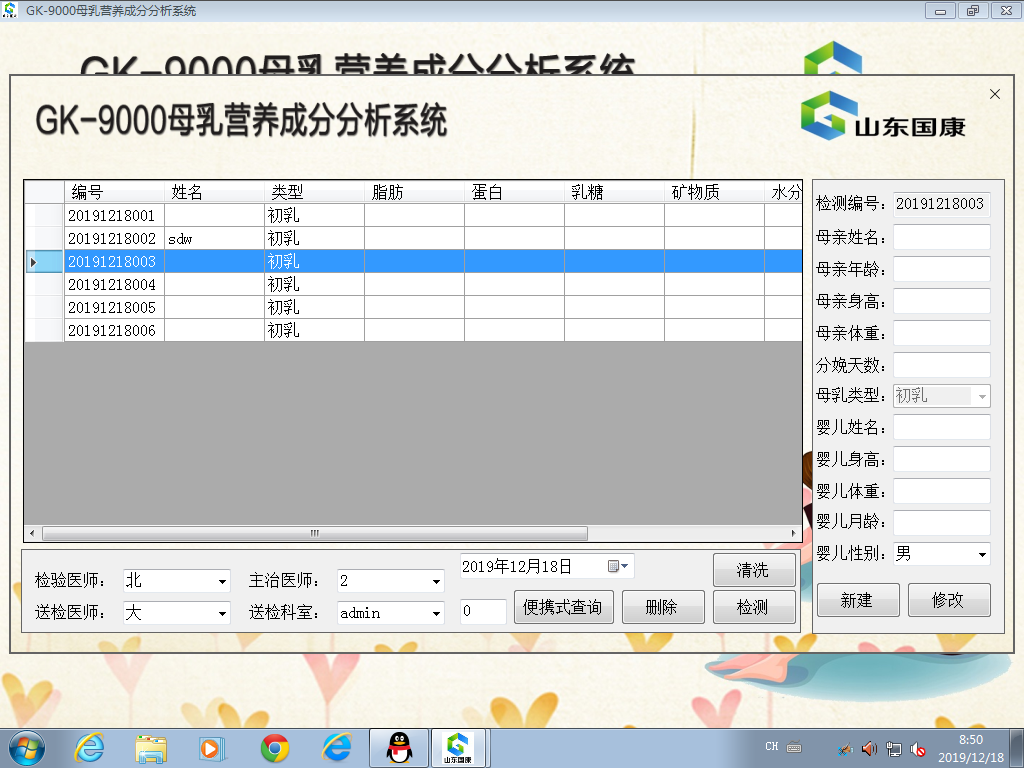Viewport: 1024px width, 768px height.
Task: Click the 编号 column header
Action: pyautogui.click(x=114, y=192)
